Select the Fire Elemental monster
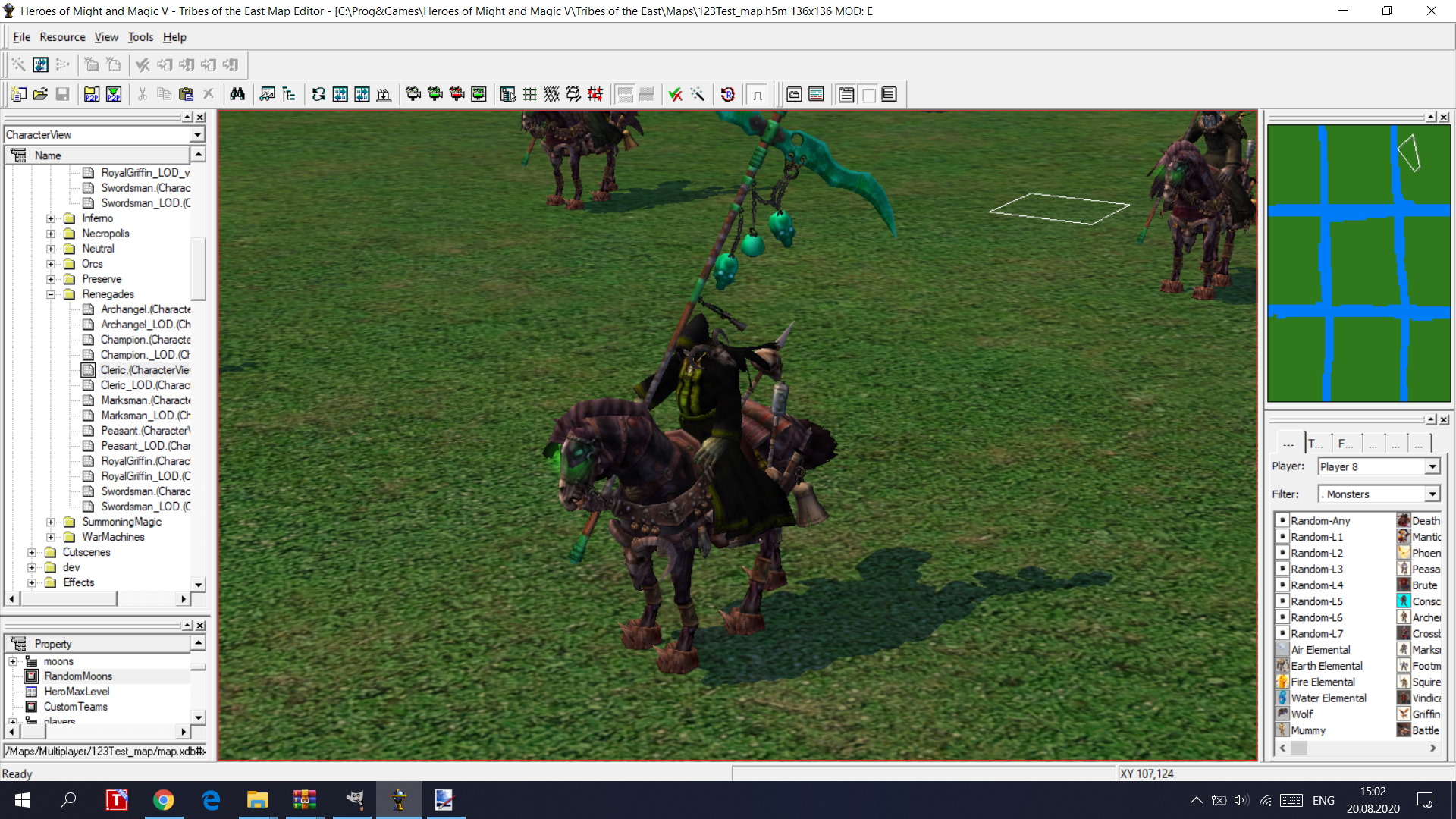 pos(1323,682)
